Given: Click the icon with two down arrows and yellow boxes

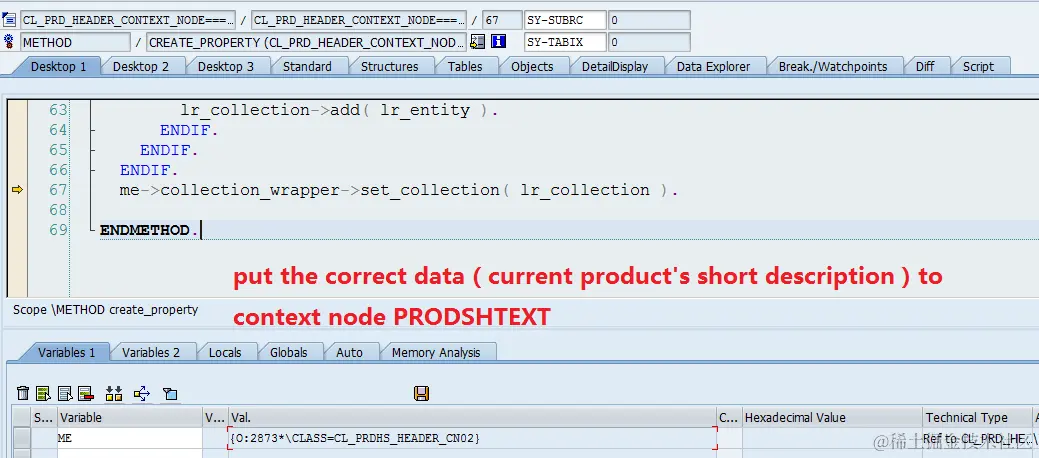Looking at the screenshot, I should pyautogui.click(x=114, y=394).
